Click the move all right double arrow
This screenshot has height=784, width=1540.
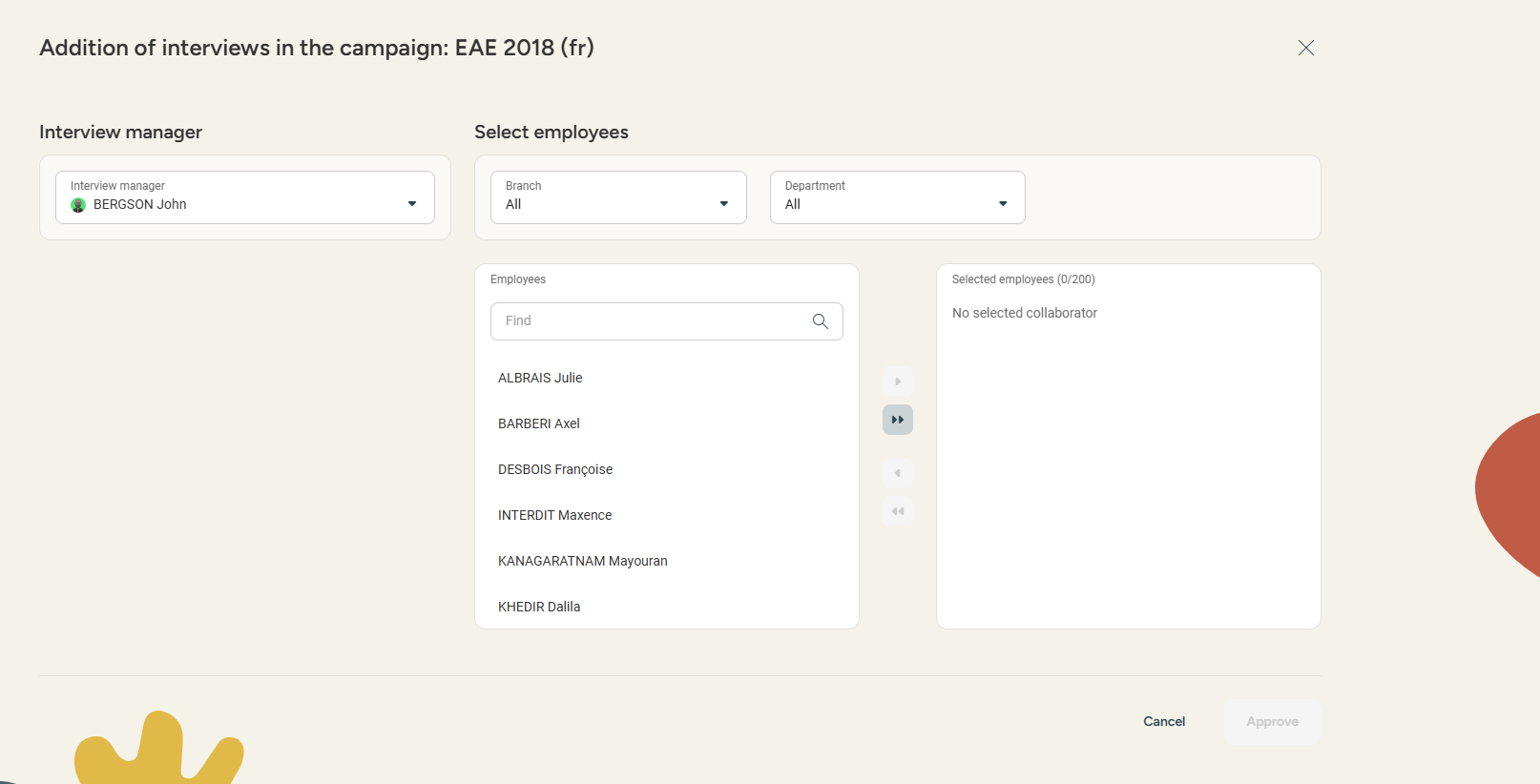(x=898, y=420)
